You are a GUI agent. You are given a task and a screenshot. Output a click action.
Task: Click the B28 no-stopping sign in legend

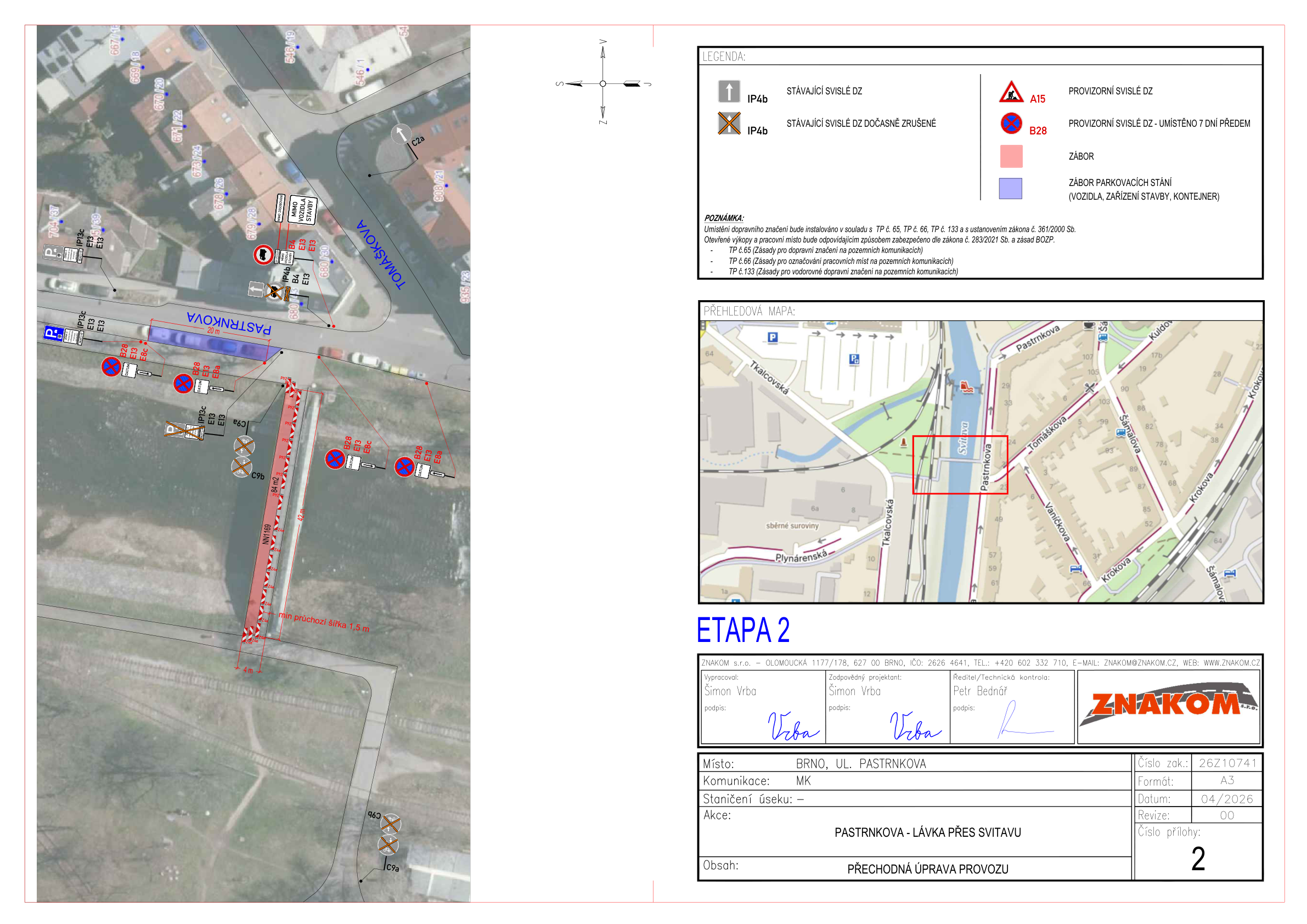(x=1011, y=123)
